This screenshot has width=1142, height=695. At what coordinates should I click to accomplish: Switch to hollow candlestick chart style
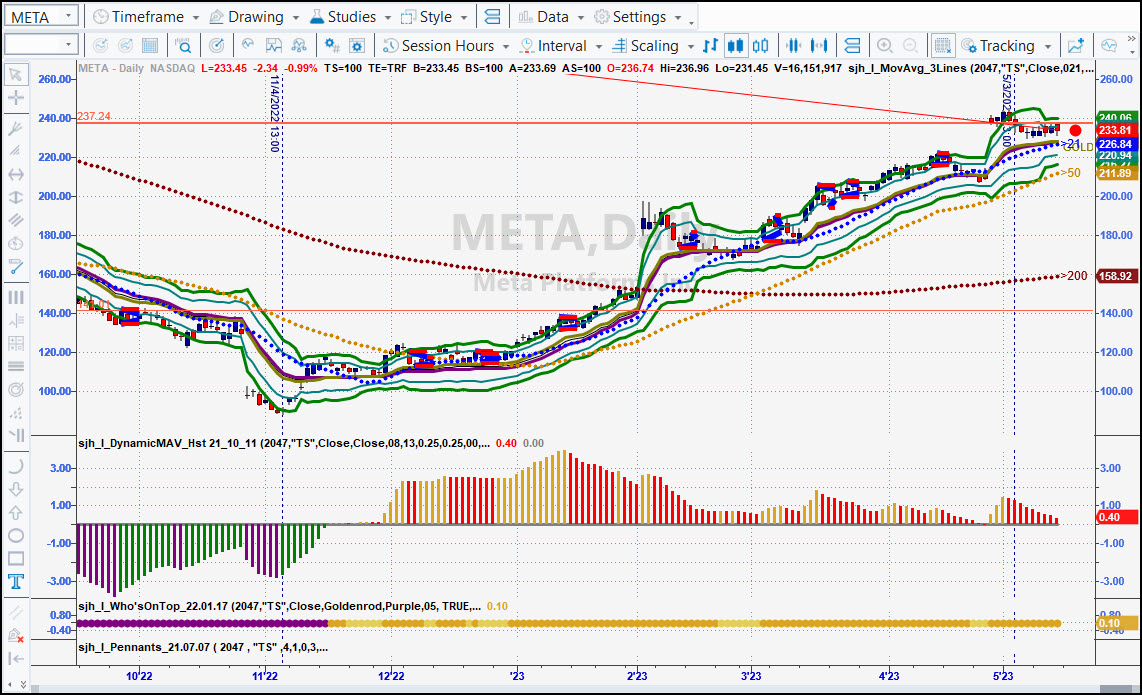point(760,46)
